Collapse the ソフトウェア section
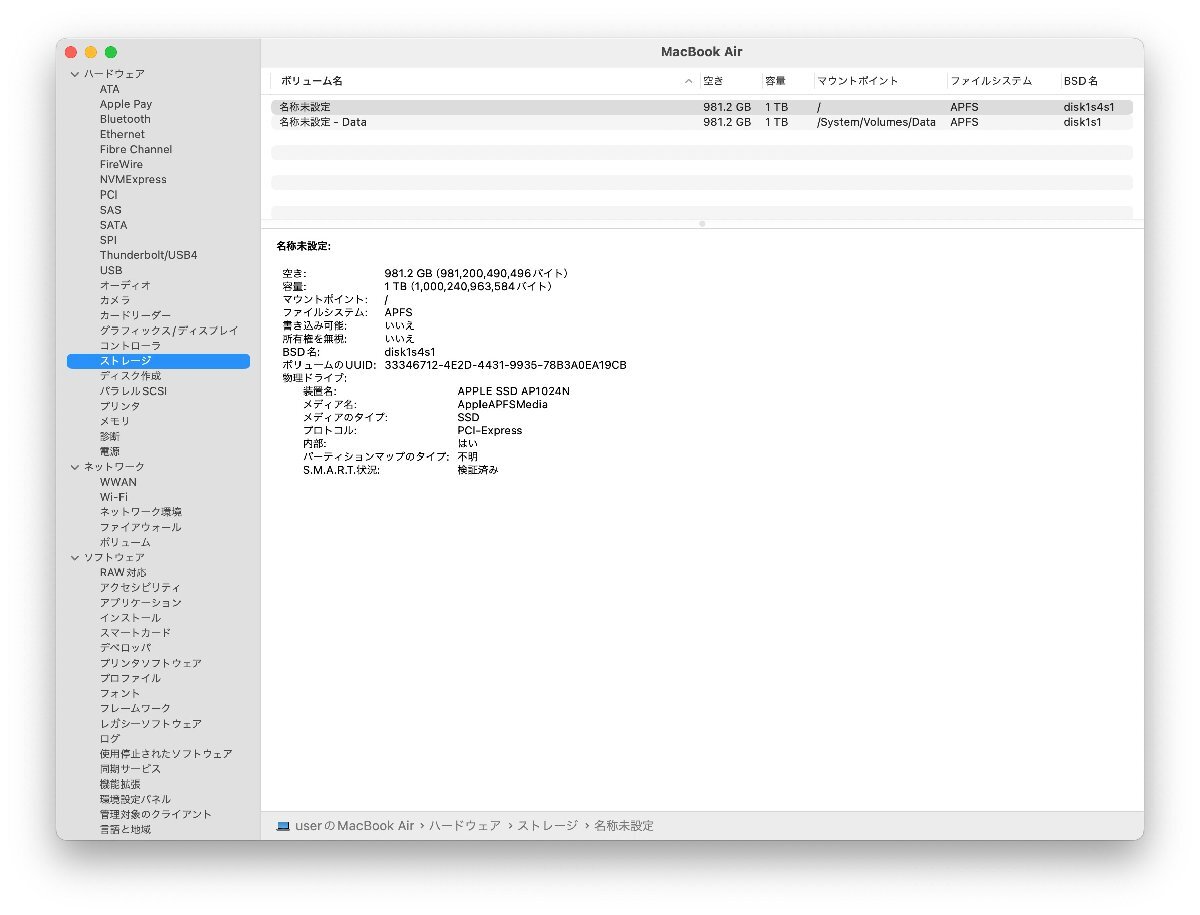This screenshot has width=1200, height=915. point(74,557)
